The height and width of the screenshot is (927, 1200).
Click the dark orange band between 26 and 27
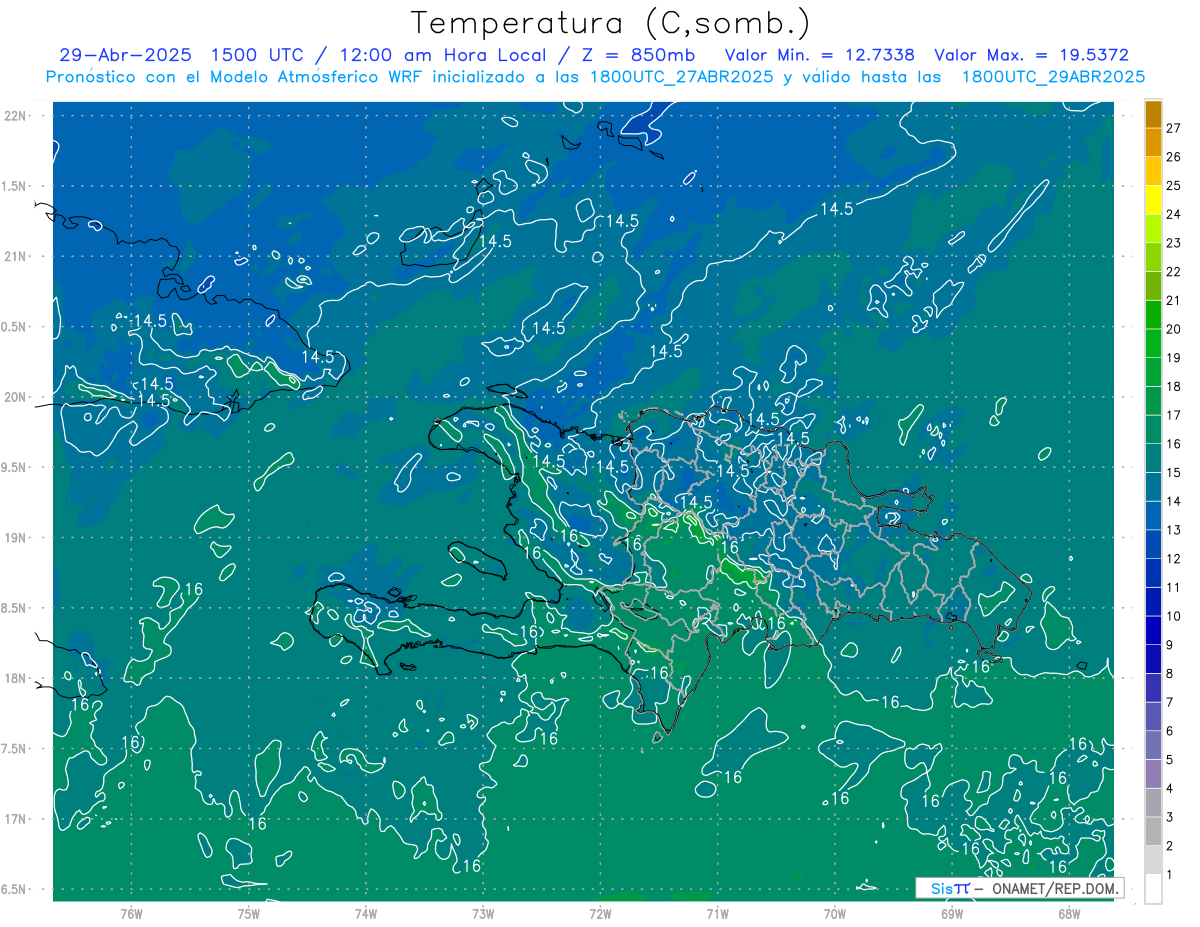click(x=1153, y=142)
